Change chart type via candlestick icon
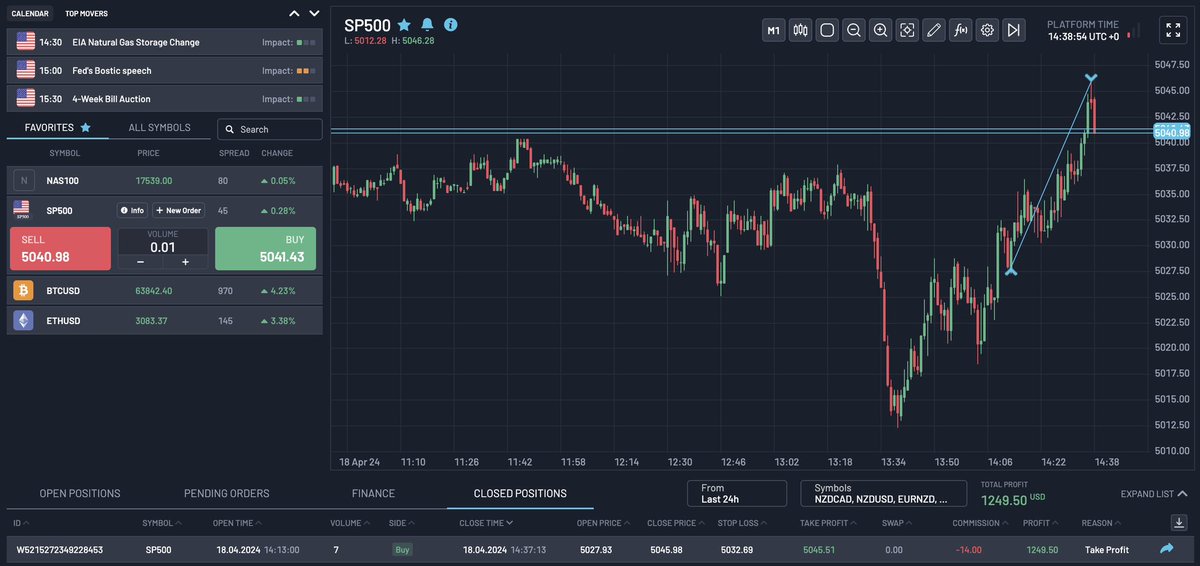The height and width of the screenshot is (566, 1200). 800,30
